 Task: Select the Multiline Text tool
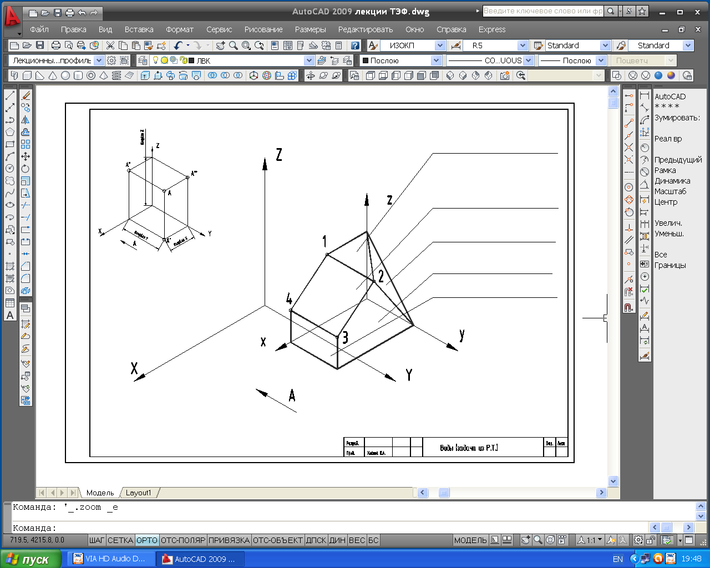tap(10, 315)
